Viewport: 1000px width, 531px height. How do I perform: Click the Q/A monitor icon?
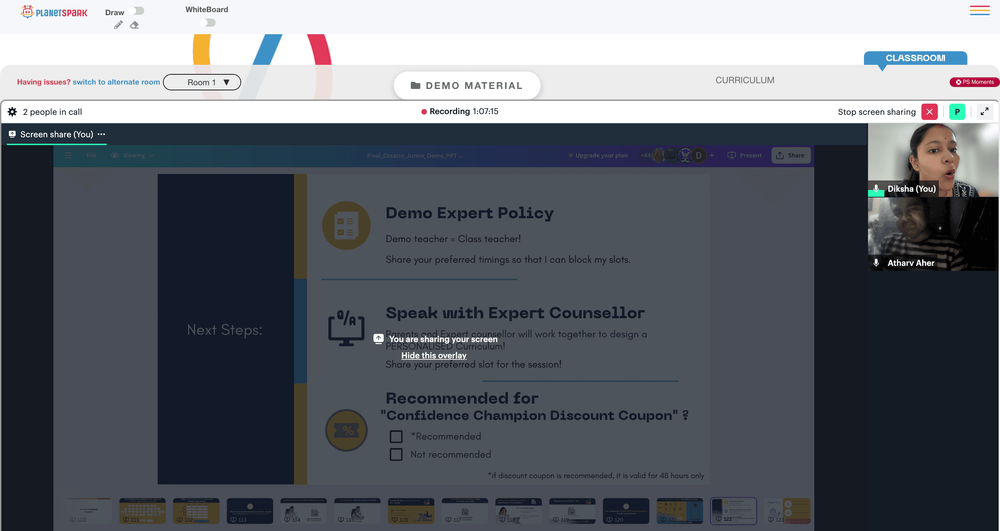[346, 328]
